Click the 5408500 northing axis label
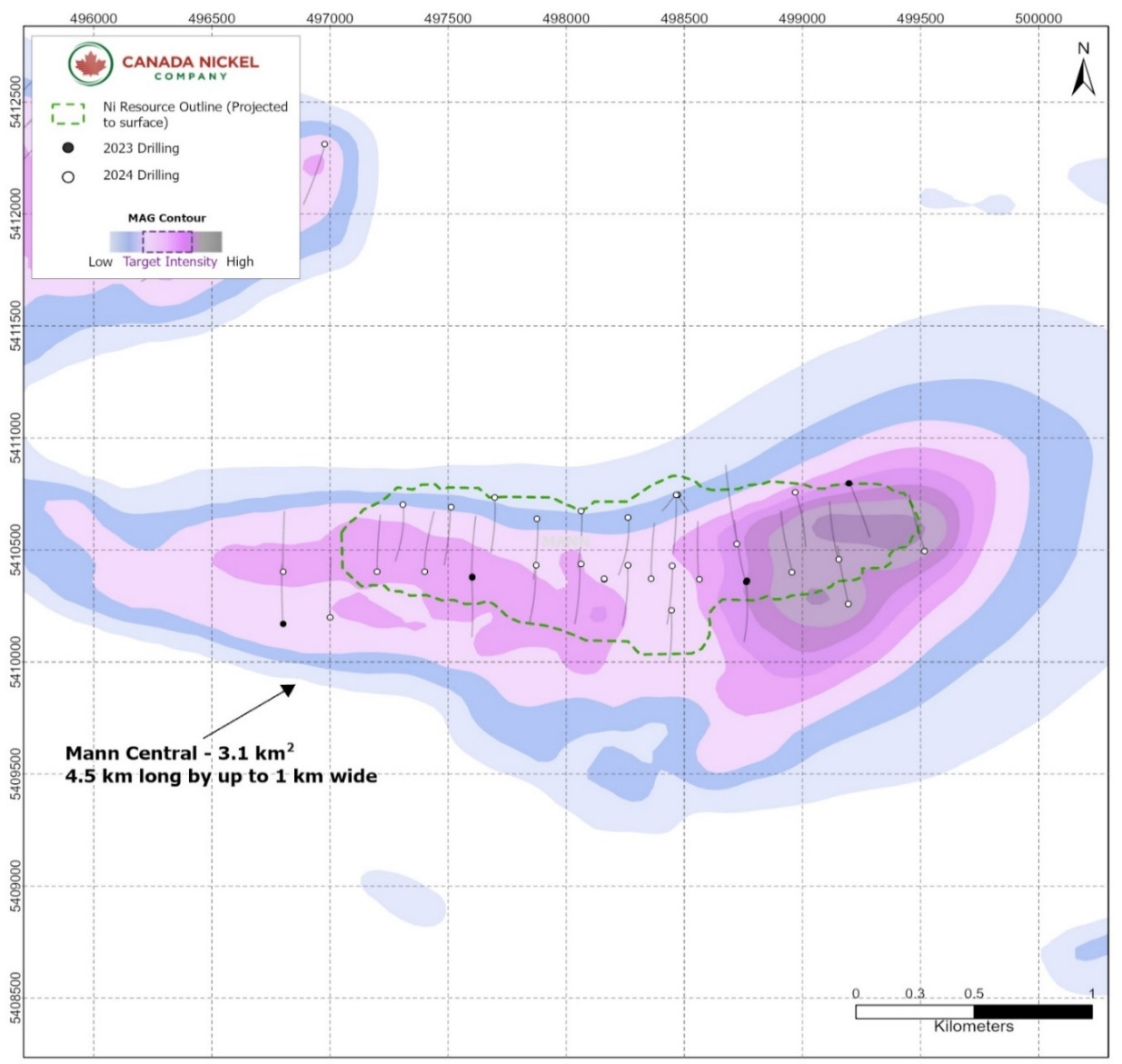 [15, 998]
